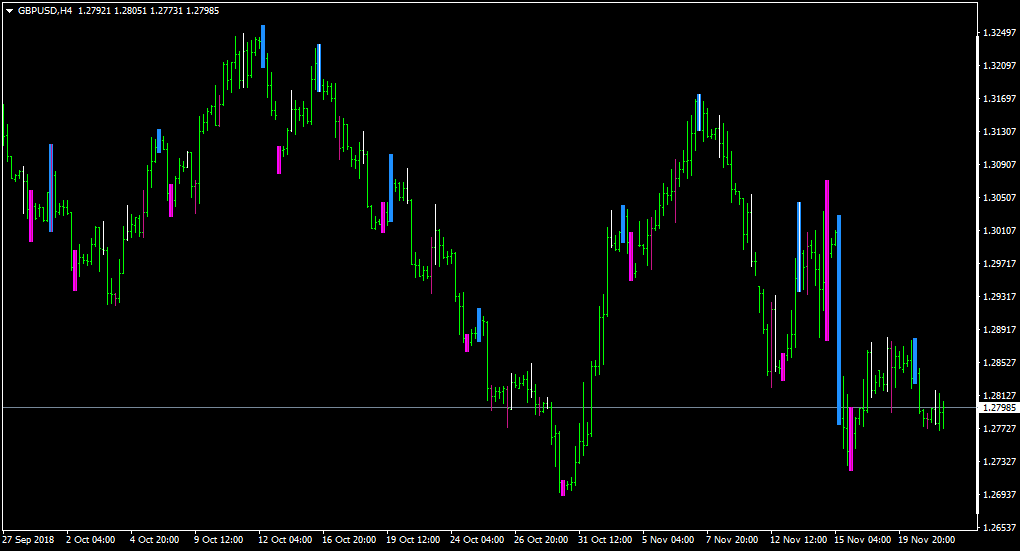The height and width of the screenshot is (551, 1020).
Task: Click price axis label 1.32497
Action: (999, 33)
